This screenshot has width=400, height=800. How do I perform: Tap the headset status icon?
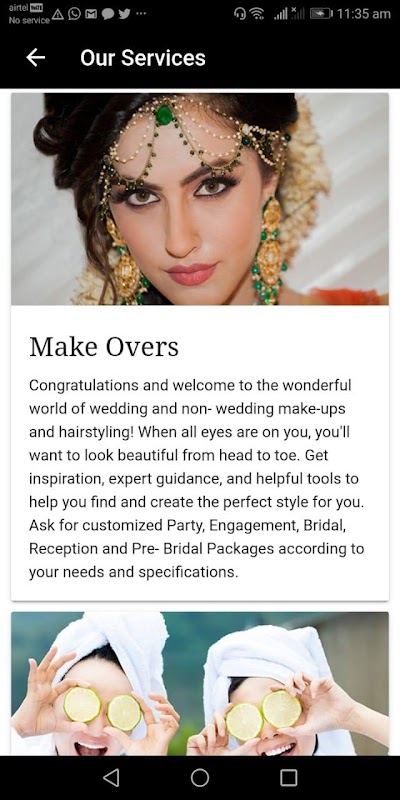pos(240,14)
